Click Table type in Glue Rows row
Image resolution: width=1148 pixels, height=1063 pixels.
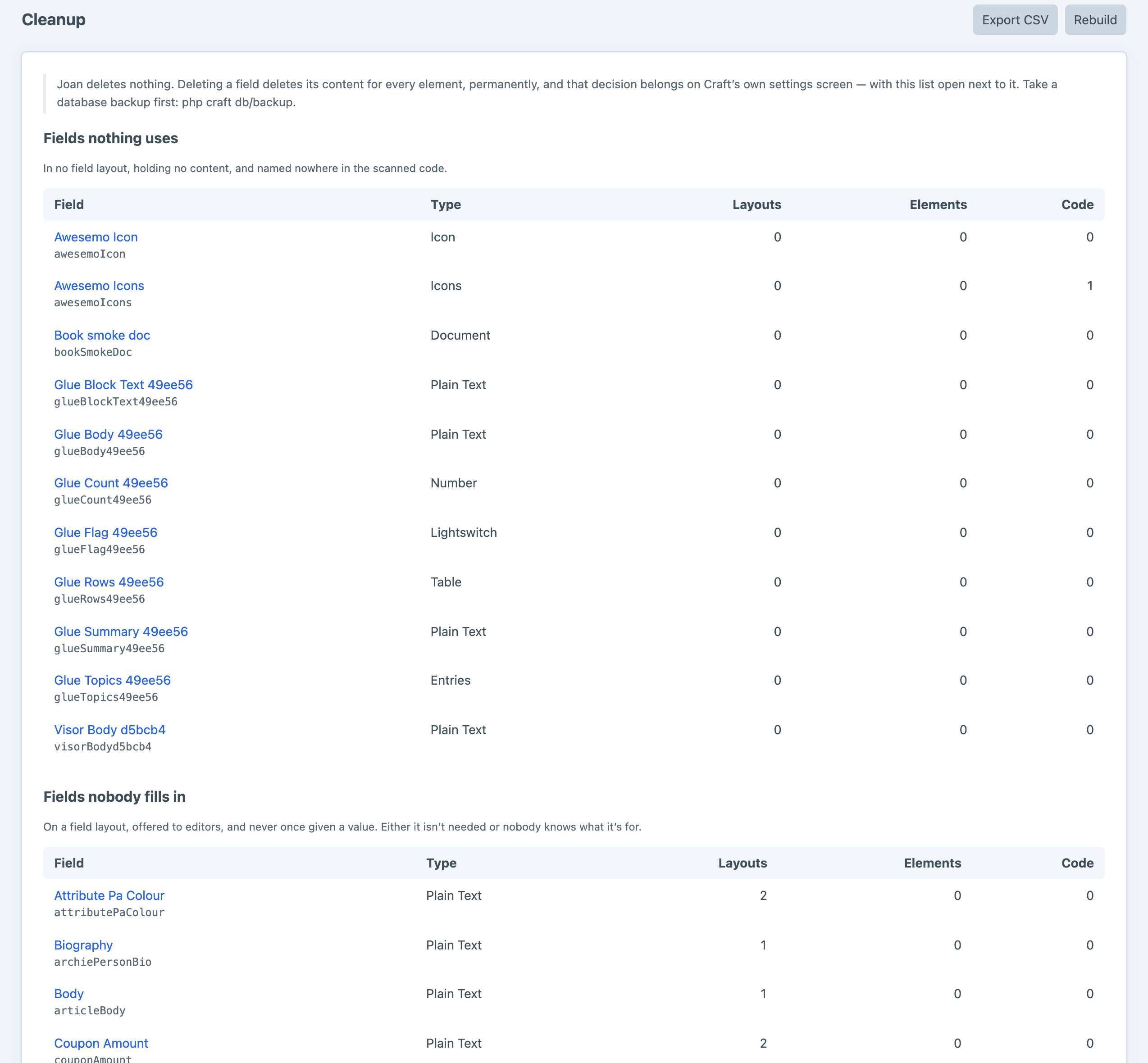[x=446, y=582]
